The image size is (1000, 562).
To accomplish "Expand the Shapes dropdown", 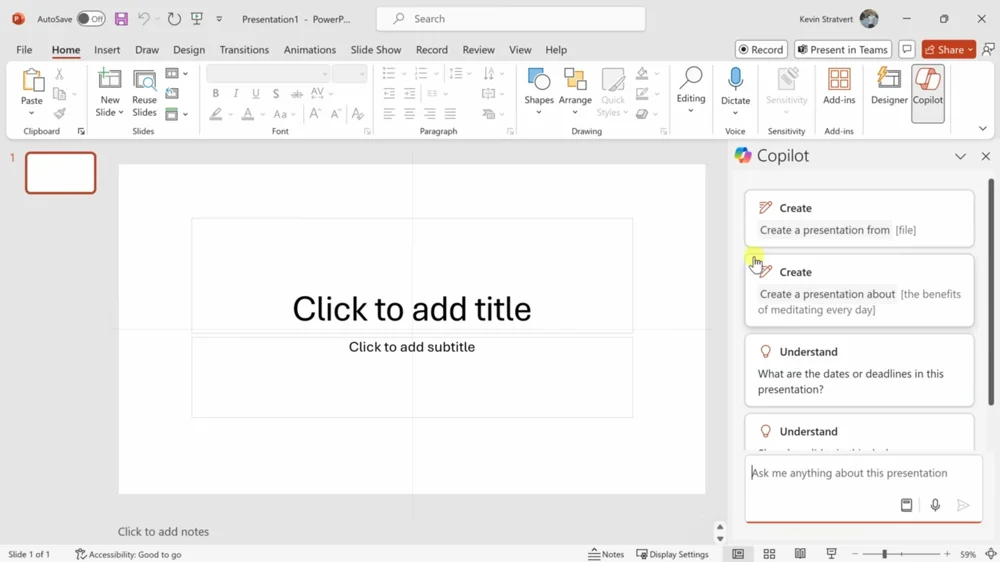I will [539, 111].
